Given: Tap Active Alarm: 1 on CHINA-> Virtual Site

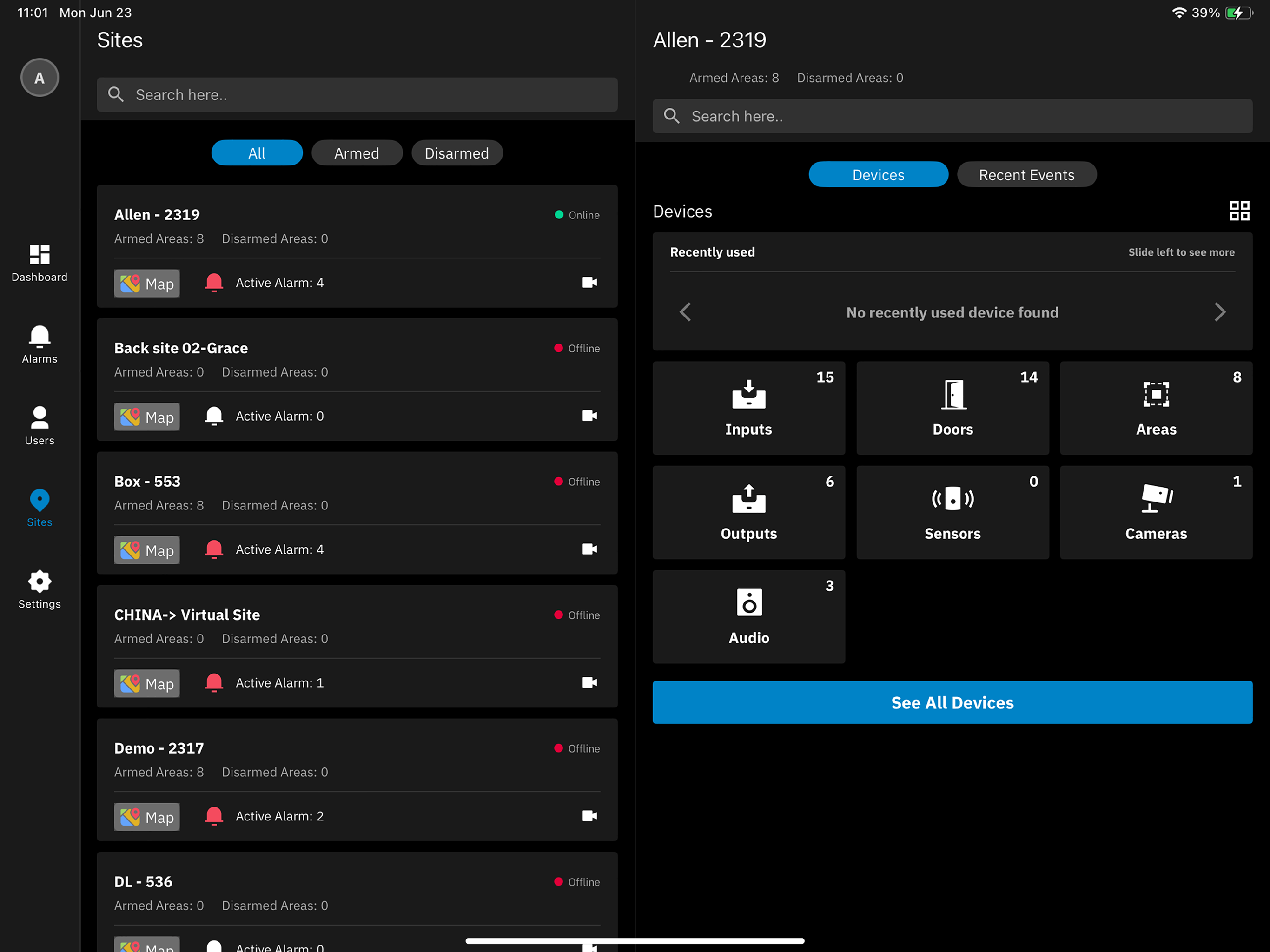Looking at the screenshot, I should pyautogui.click(x=279, y=683).
